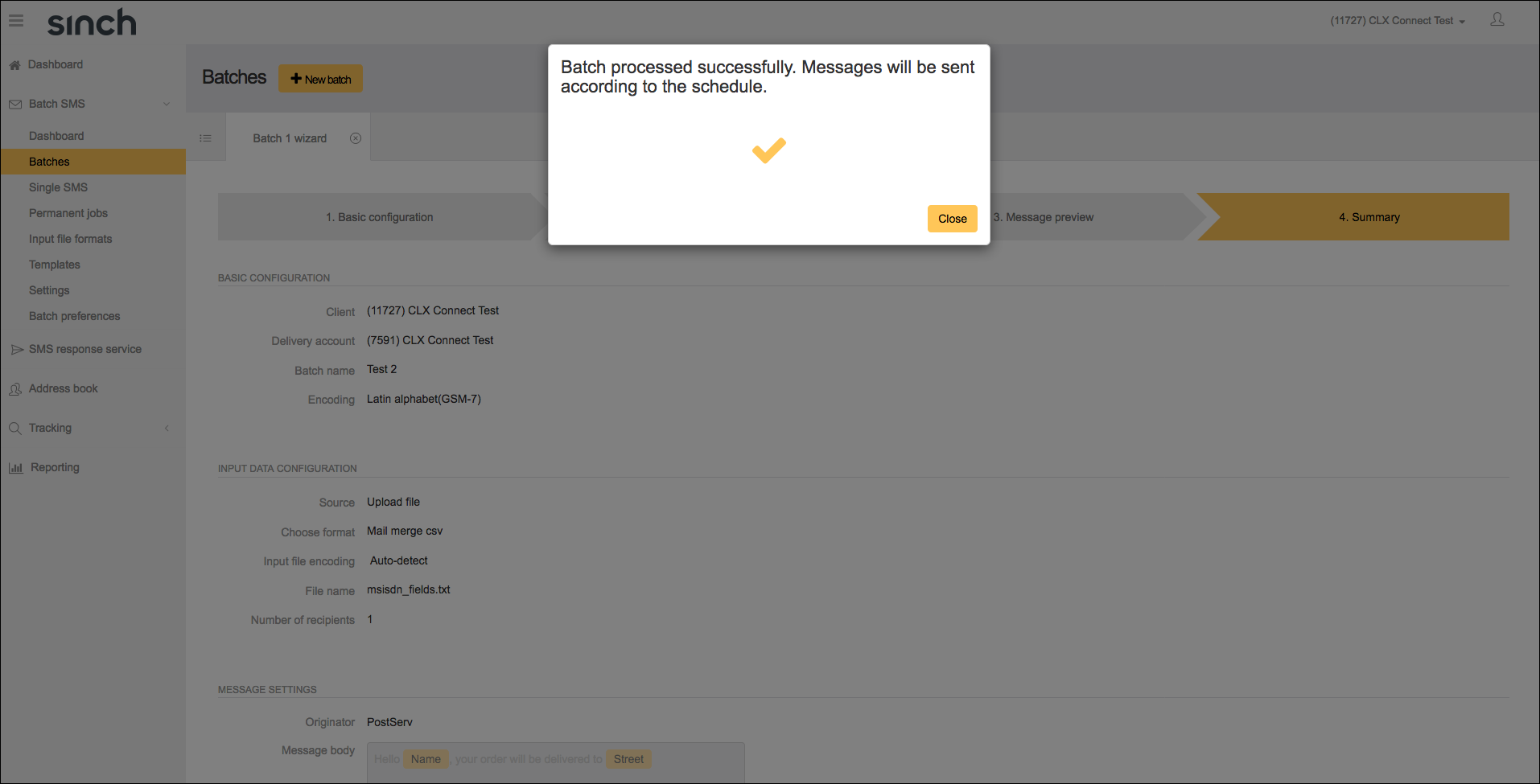Click the Name merge tag in message body
Viewport: 1540px width, 784px height.
426,758
